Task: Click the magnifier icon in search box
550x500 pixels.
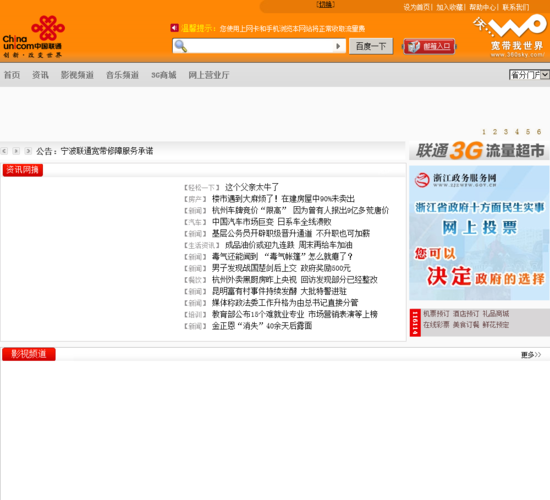Action: [181, 46]
